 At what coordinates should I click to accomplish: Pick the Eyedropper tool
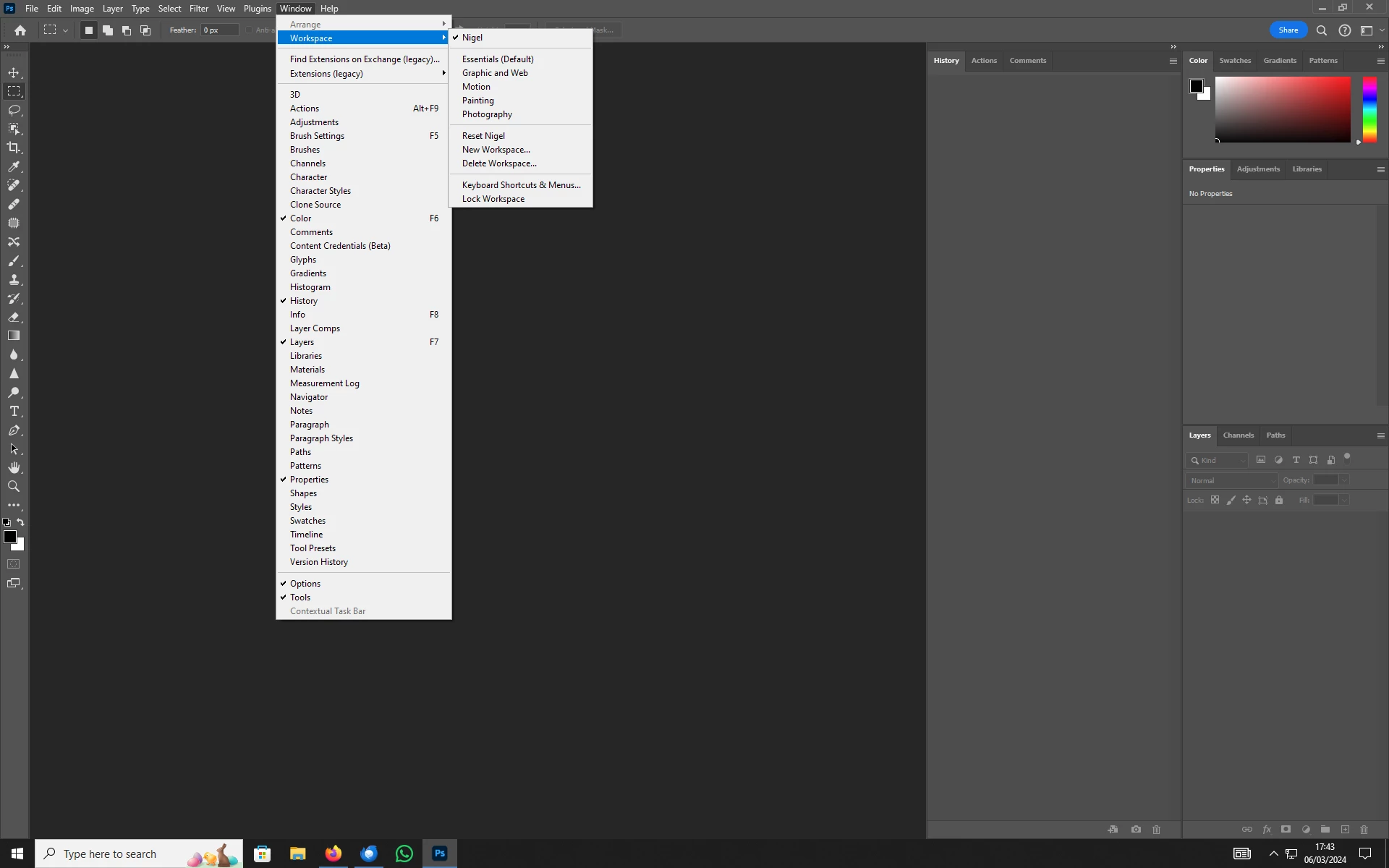pyautogui.click(x=14, y=166)
